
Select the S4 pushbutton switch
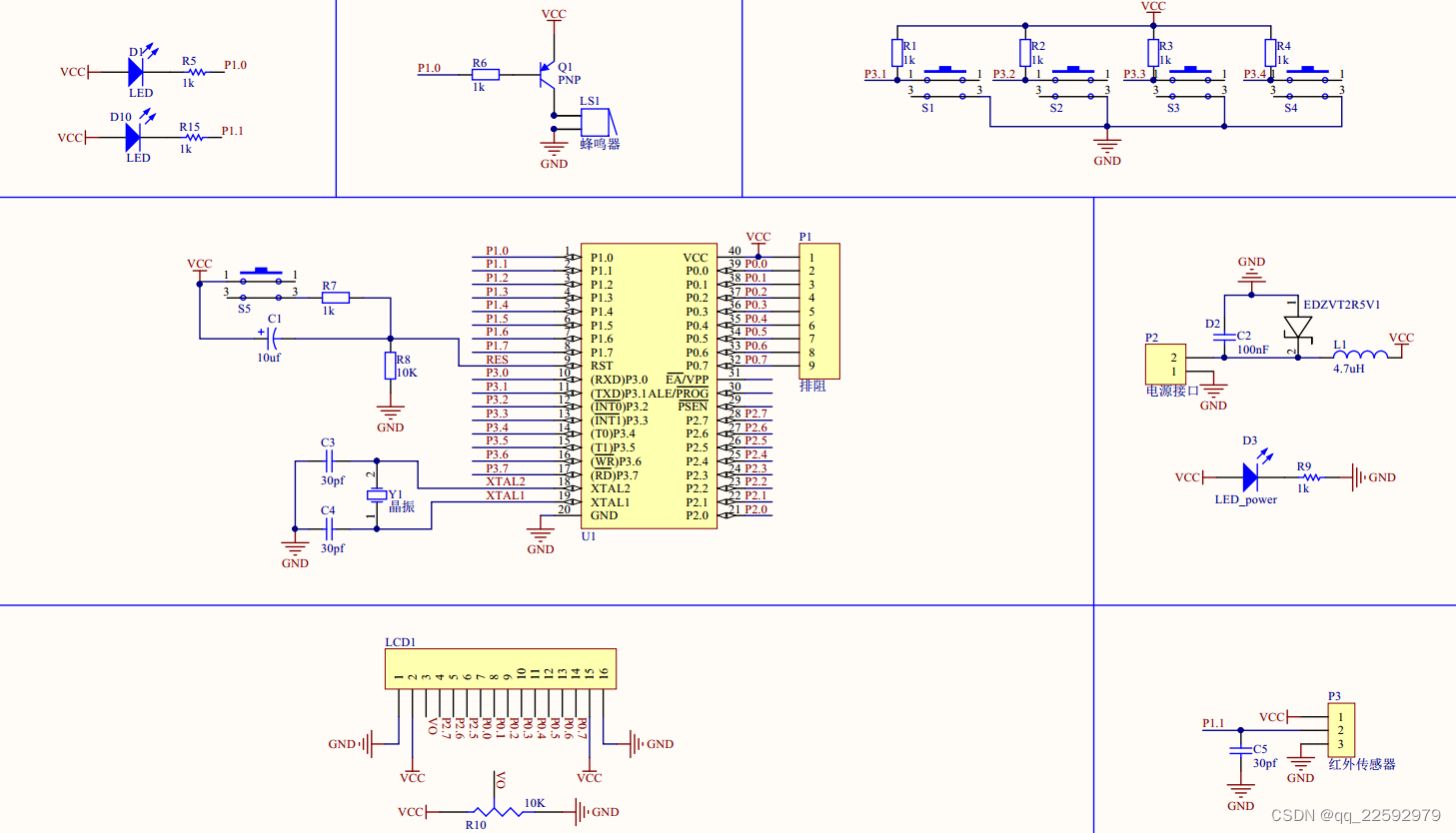click(1308, 83)
